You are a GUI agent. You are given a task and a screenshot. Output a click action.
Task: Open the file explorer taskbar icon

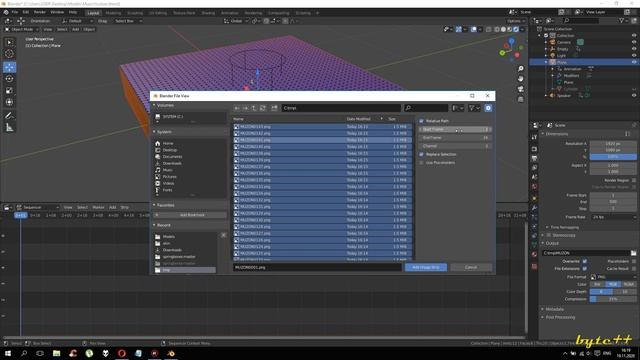(x=56, y=353)
